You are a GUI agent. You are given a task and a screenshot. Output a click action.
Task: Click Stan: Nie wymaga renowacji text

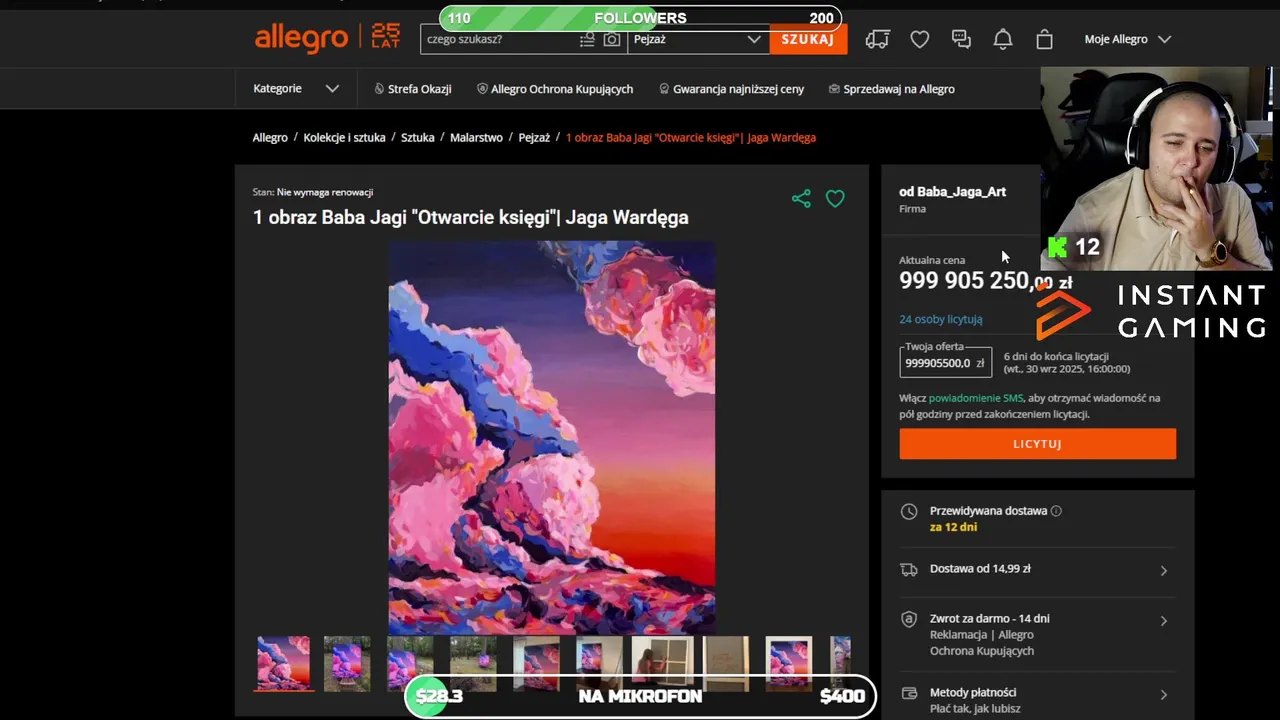click(313, 192)
